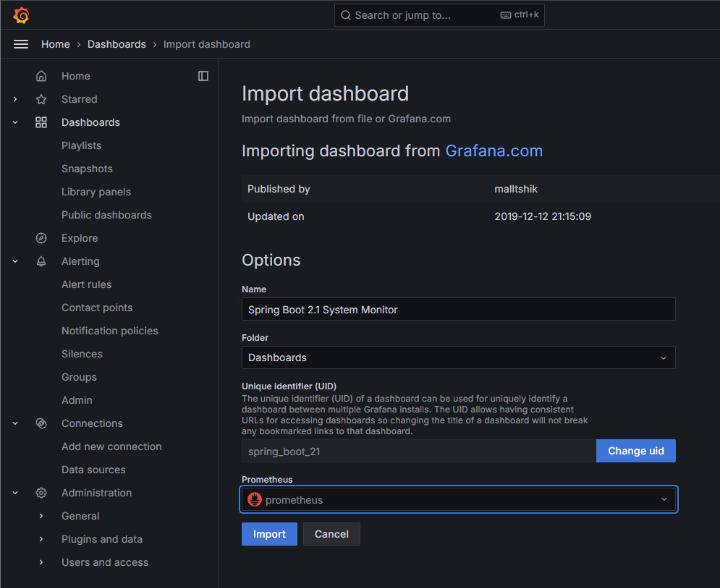Open alerting Admin

point(77,400)
